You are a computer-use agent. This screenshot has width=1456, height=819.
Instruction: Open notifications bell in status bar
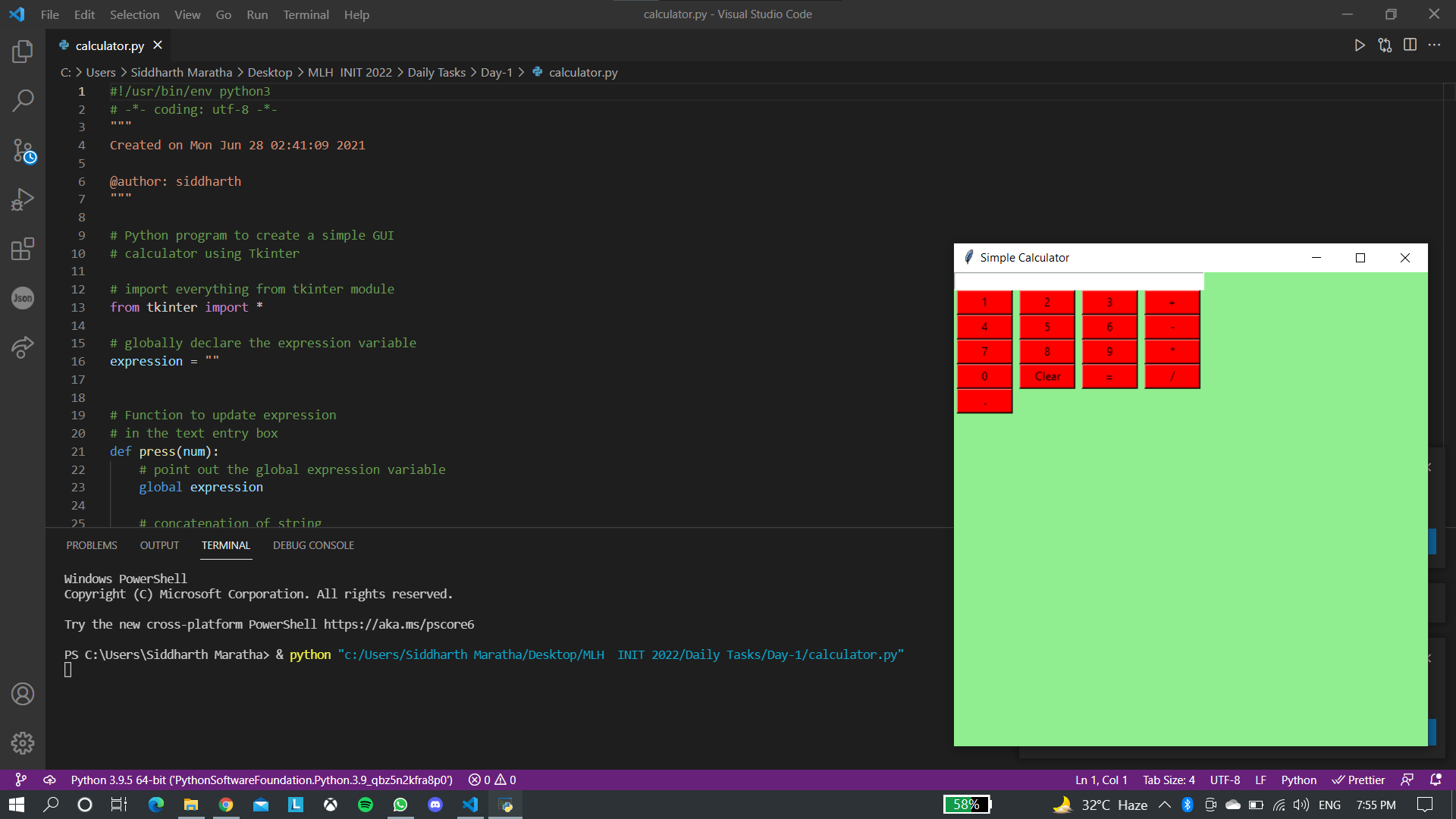[x=1436, y=780]
